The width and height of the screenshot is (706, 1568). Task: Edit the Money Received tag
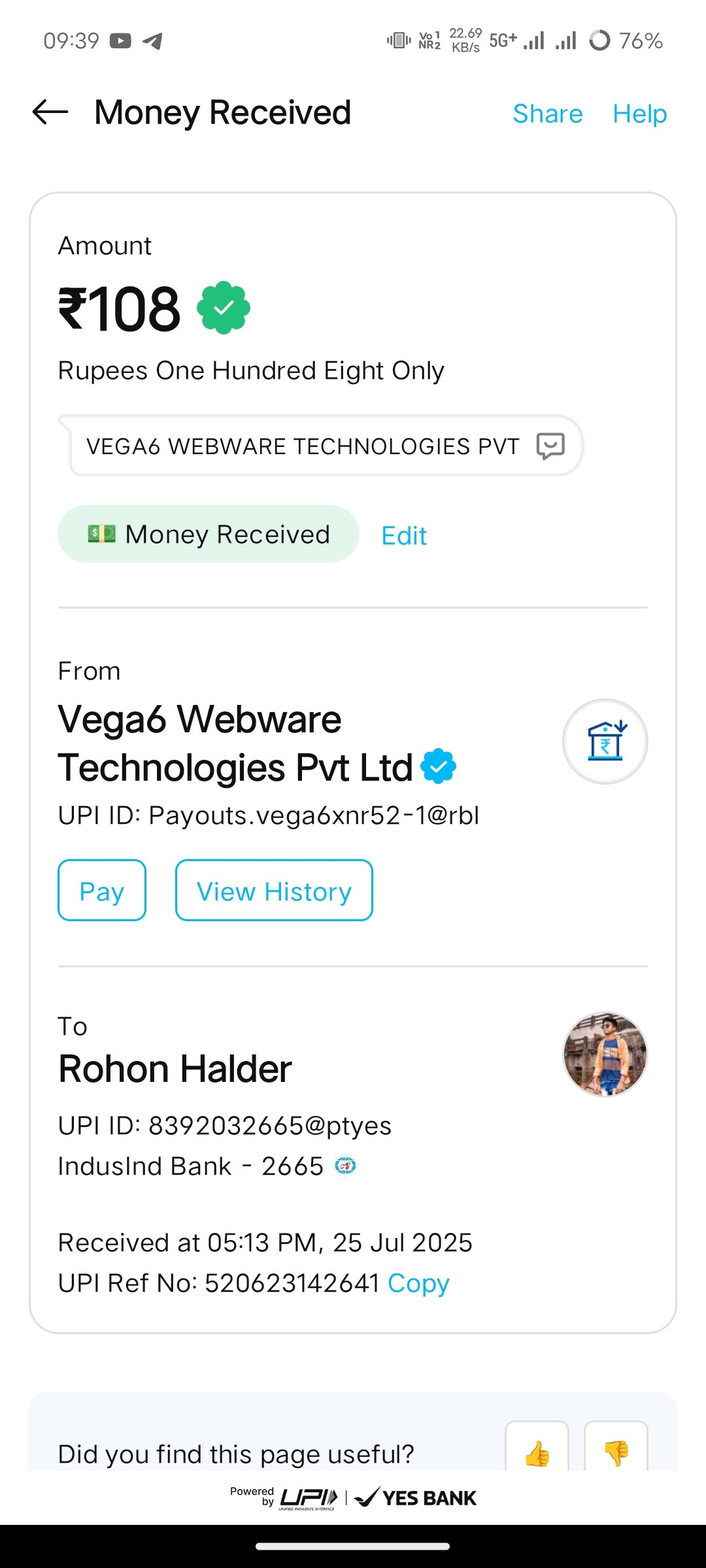pyautogui.click(x=404, y=536)
